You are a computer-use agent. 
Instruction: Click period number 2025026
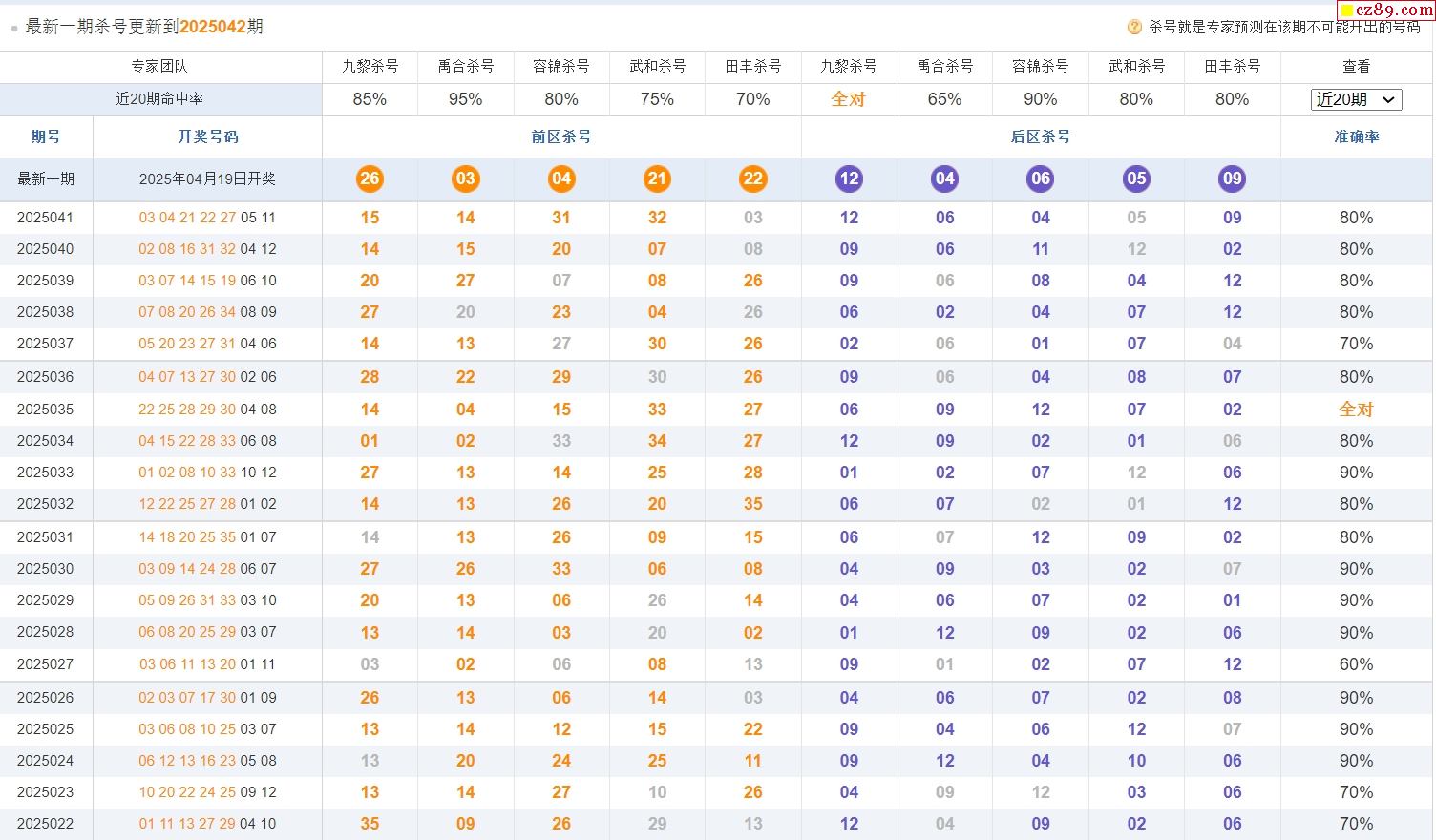pyautogui.click(x=46, y=698)
